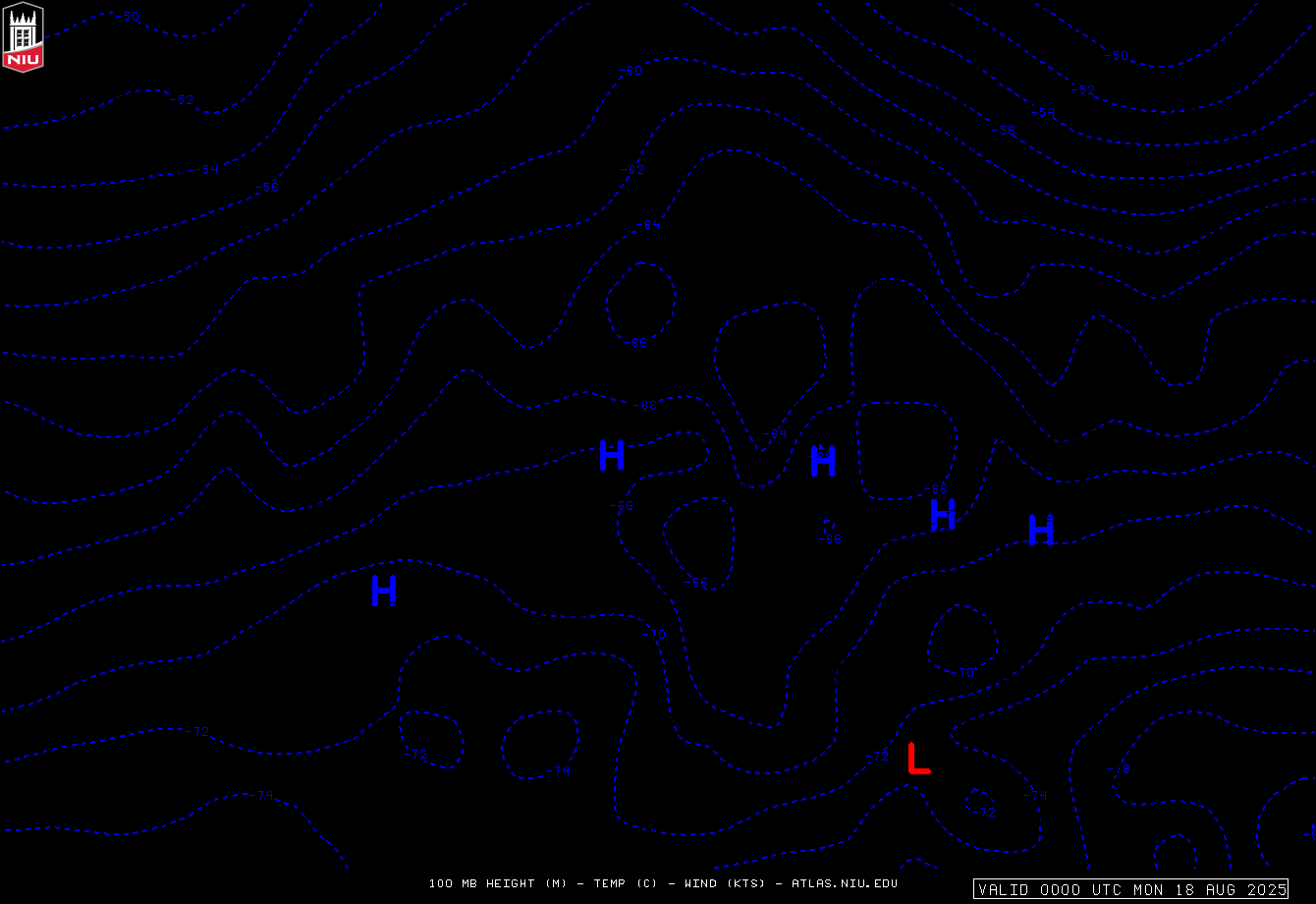Click the -60 contour label

click(630, 71)
